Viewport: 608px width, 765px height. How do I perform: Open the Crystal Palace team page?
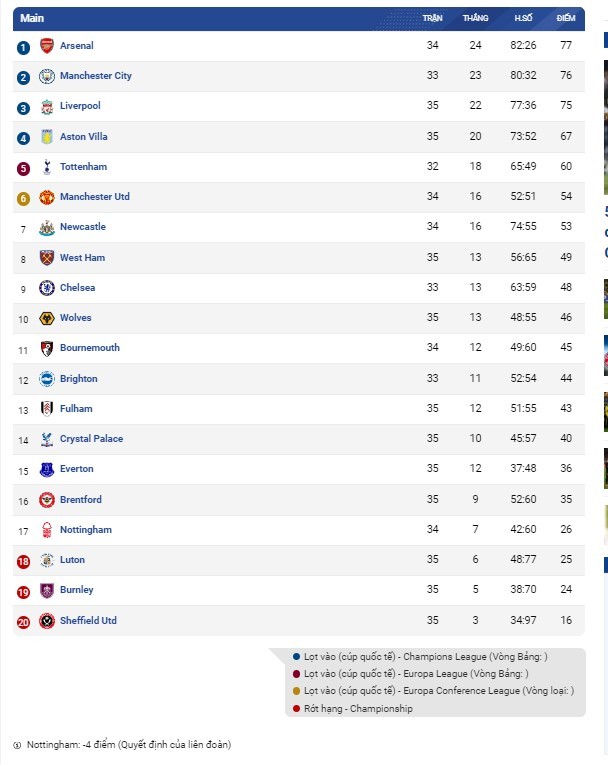pyautogui.click(x=91, y=439)
